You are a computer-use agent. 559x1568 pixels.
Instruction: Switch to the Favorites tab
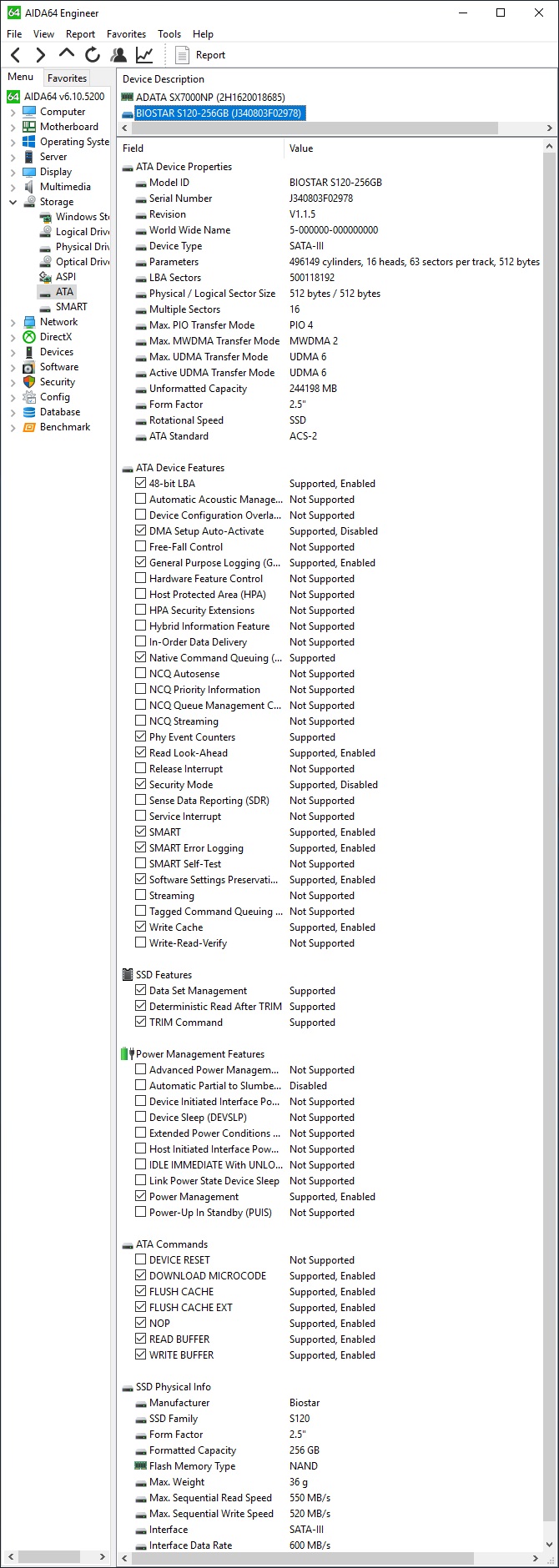(x=67, y=78)
